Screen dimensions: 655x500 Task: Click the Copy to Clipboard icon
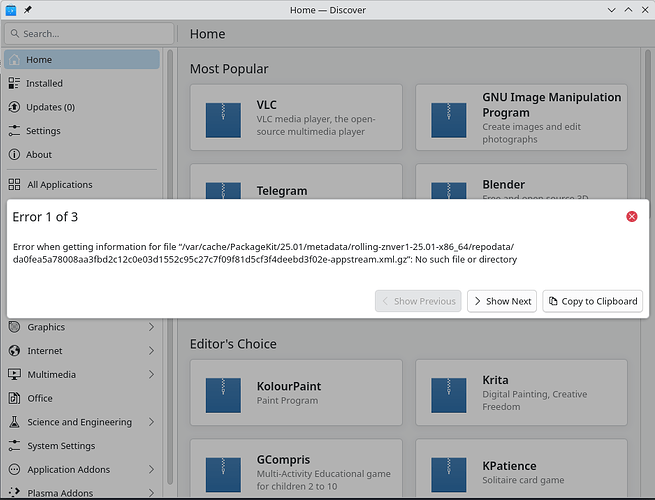[553, 301]
